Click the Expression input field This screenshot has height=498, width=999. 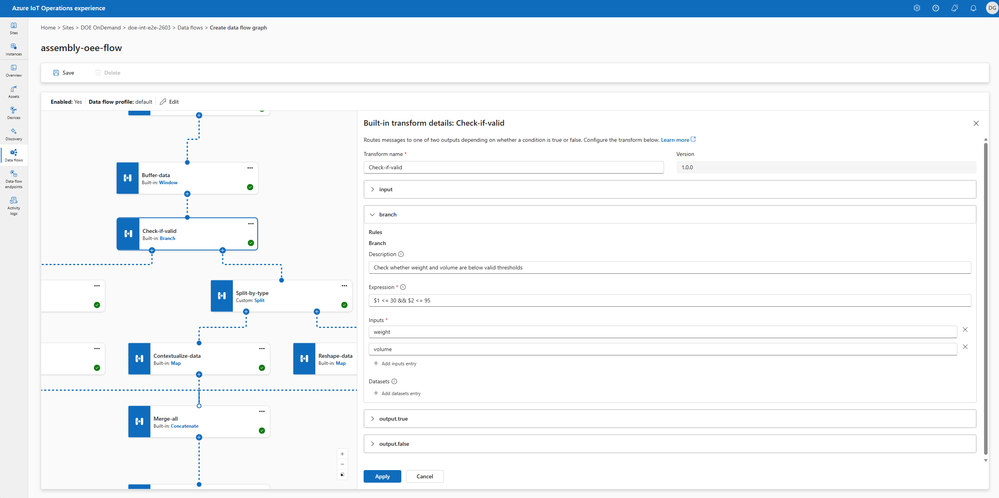click(670, 300)
